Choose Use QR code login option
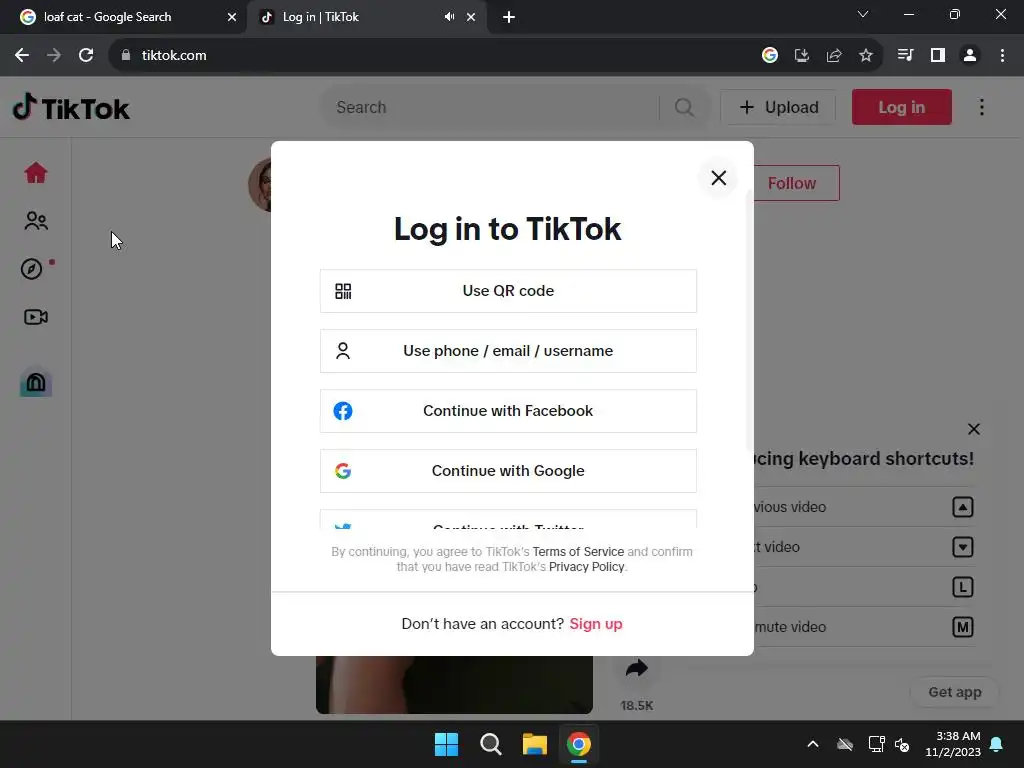This screenshot has width=1024, height=768. [508, 291]
